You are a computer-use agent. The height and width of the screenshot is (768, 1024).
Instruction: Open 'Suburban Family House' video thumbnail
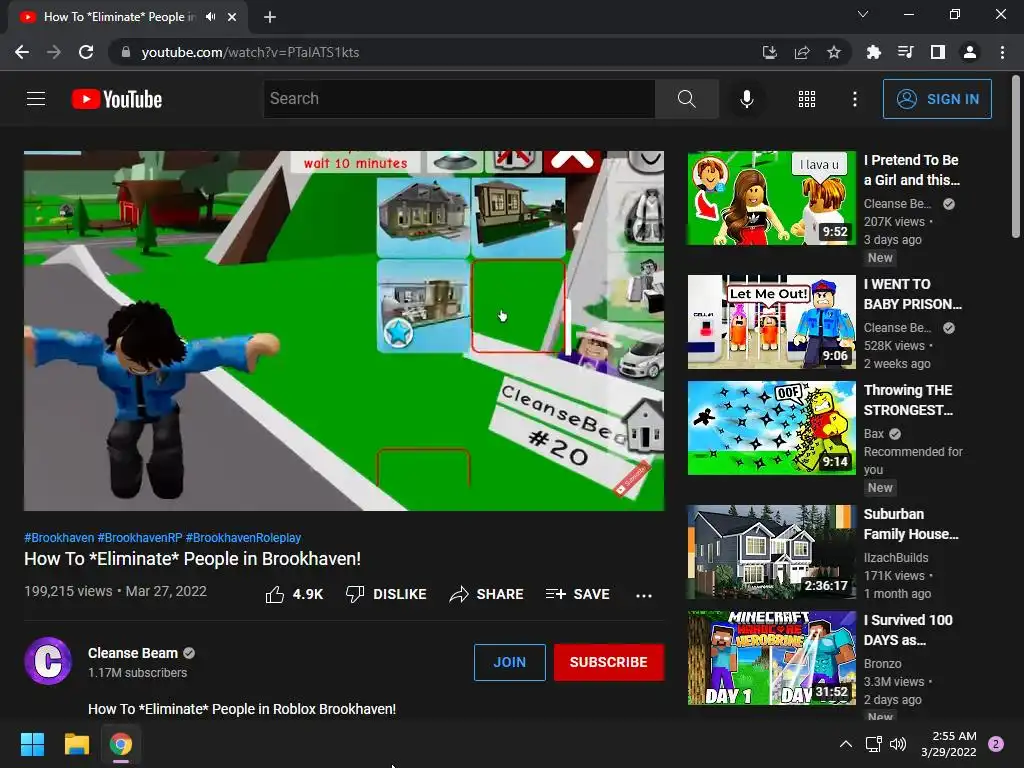(771, 552)
